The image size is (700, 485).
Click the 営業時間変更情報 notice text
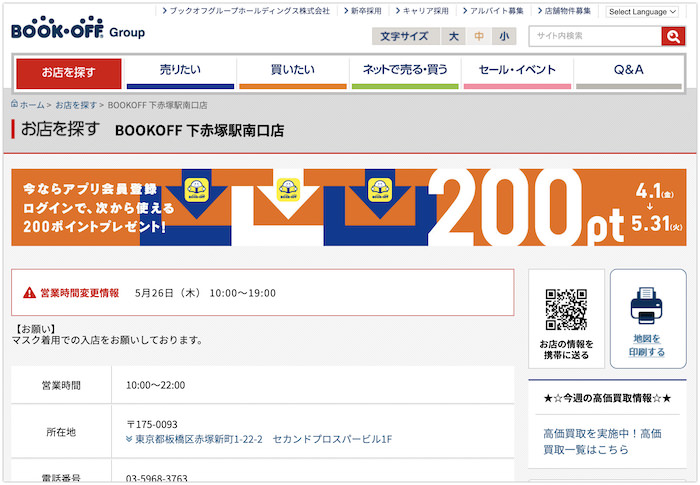pos(79,293)
